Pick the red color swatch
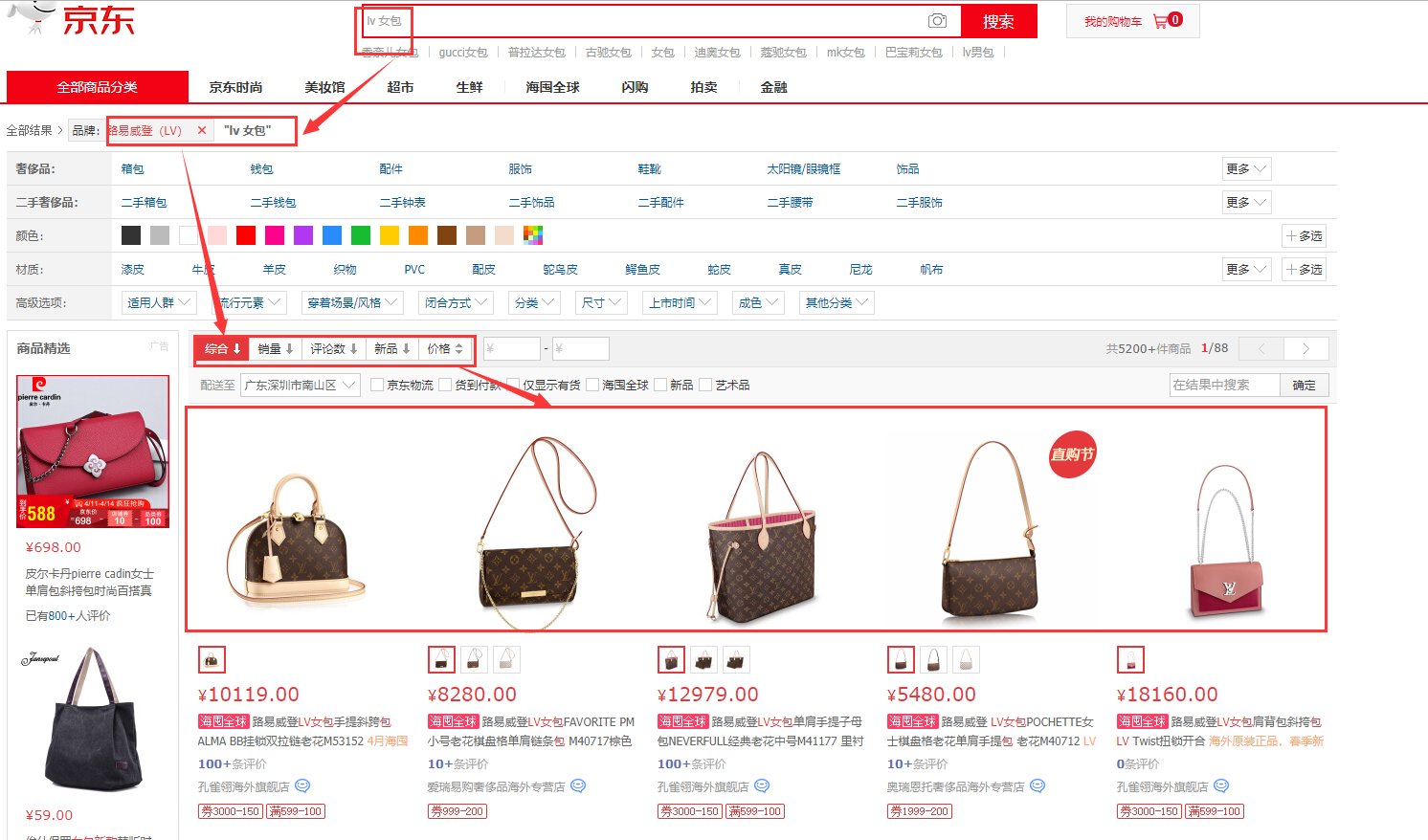This screenshot has width=1428, height=840. [x=246, y=235]
